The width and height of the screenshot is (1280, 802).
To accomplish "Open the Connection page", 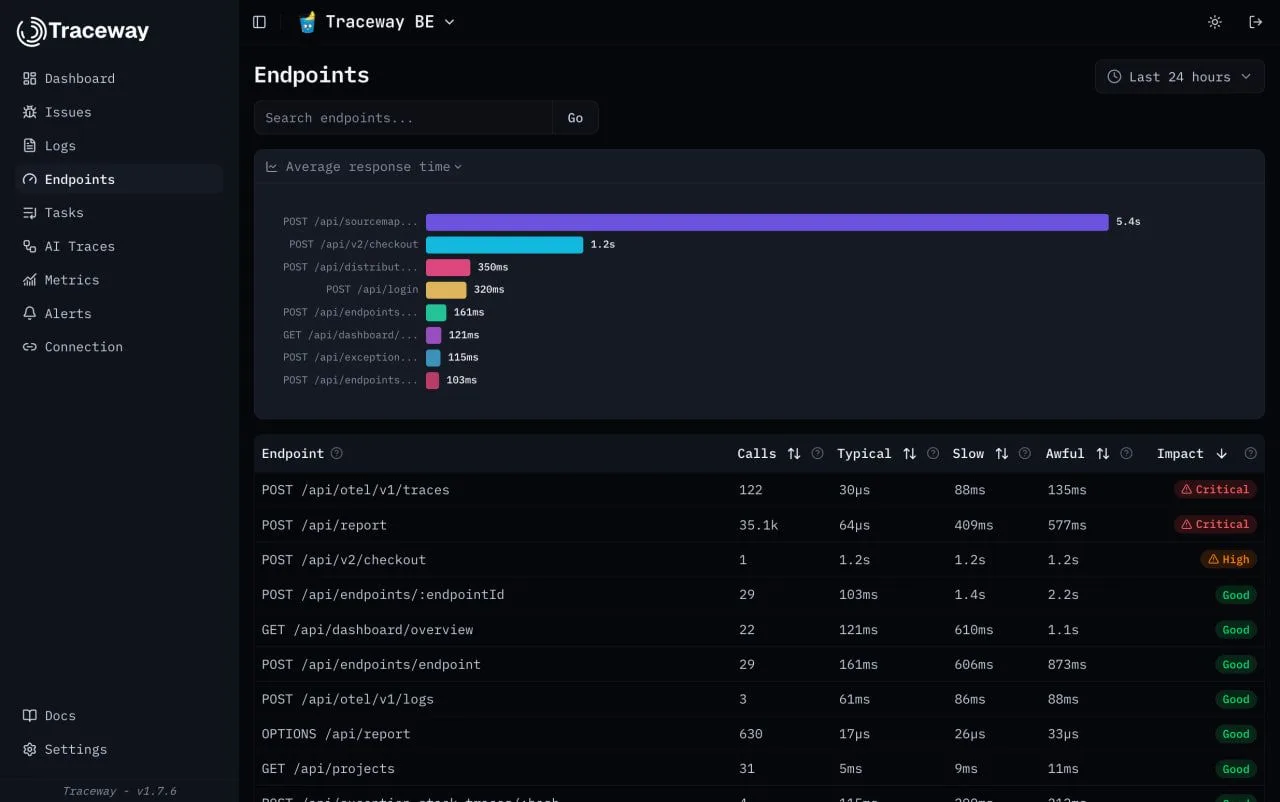I will pos(119,347).
